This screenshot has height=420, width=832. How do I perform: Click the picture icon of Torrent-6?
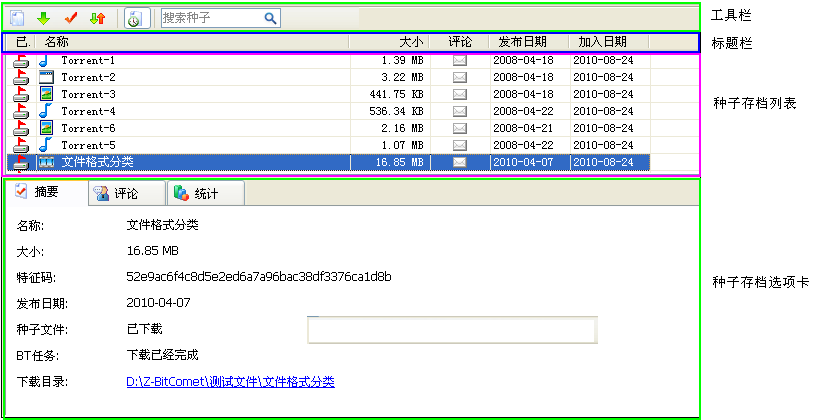[x=46, y=128]
